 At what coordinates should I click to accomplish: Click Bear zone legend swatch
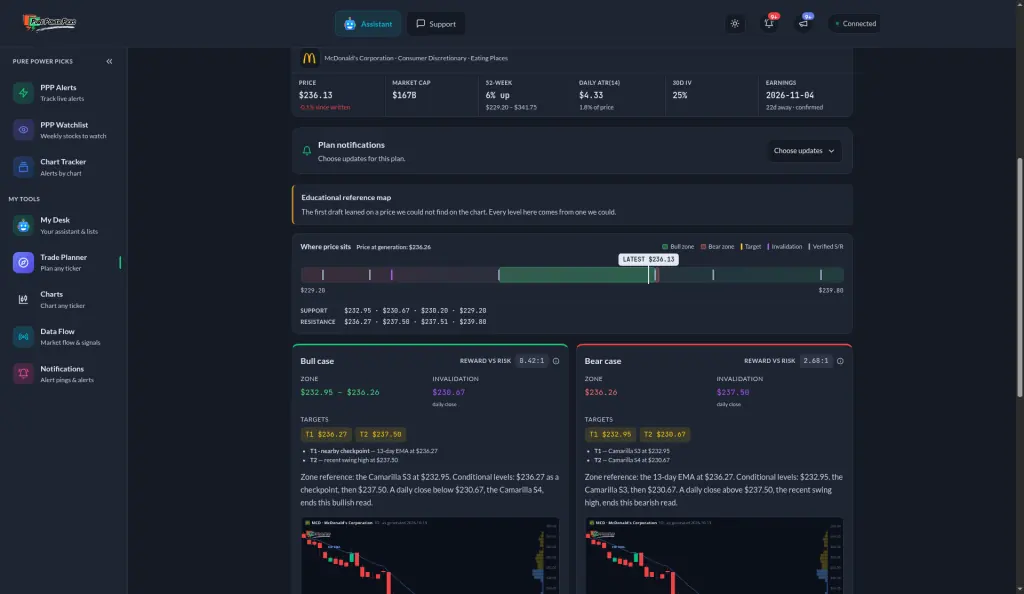coord(703,247)
